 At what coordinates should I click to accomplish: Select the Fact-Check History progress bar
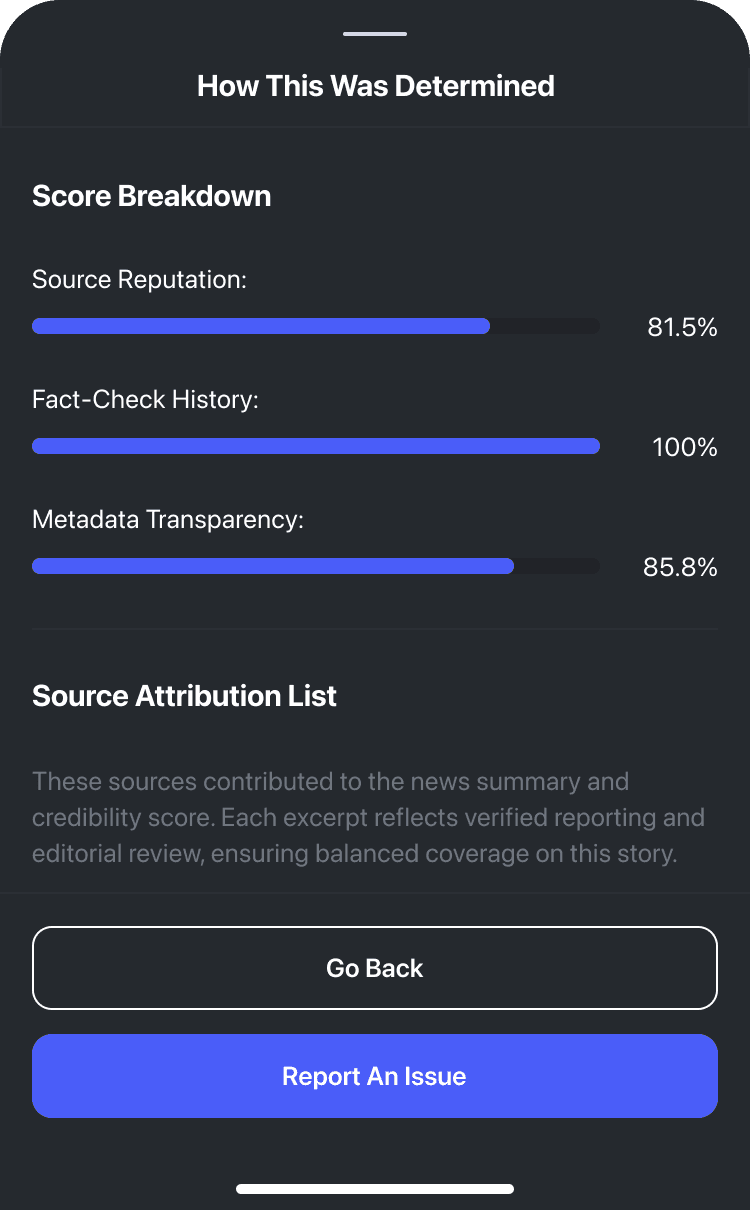pyautogui.click(x=316, y=446)
